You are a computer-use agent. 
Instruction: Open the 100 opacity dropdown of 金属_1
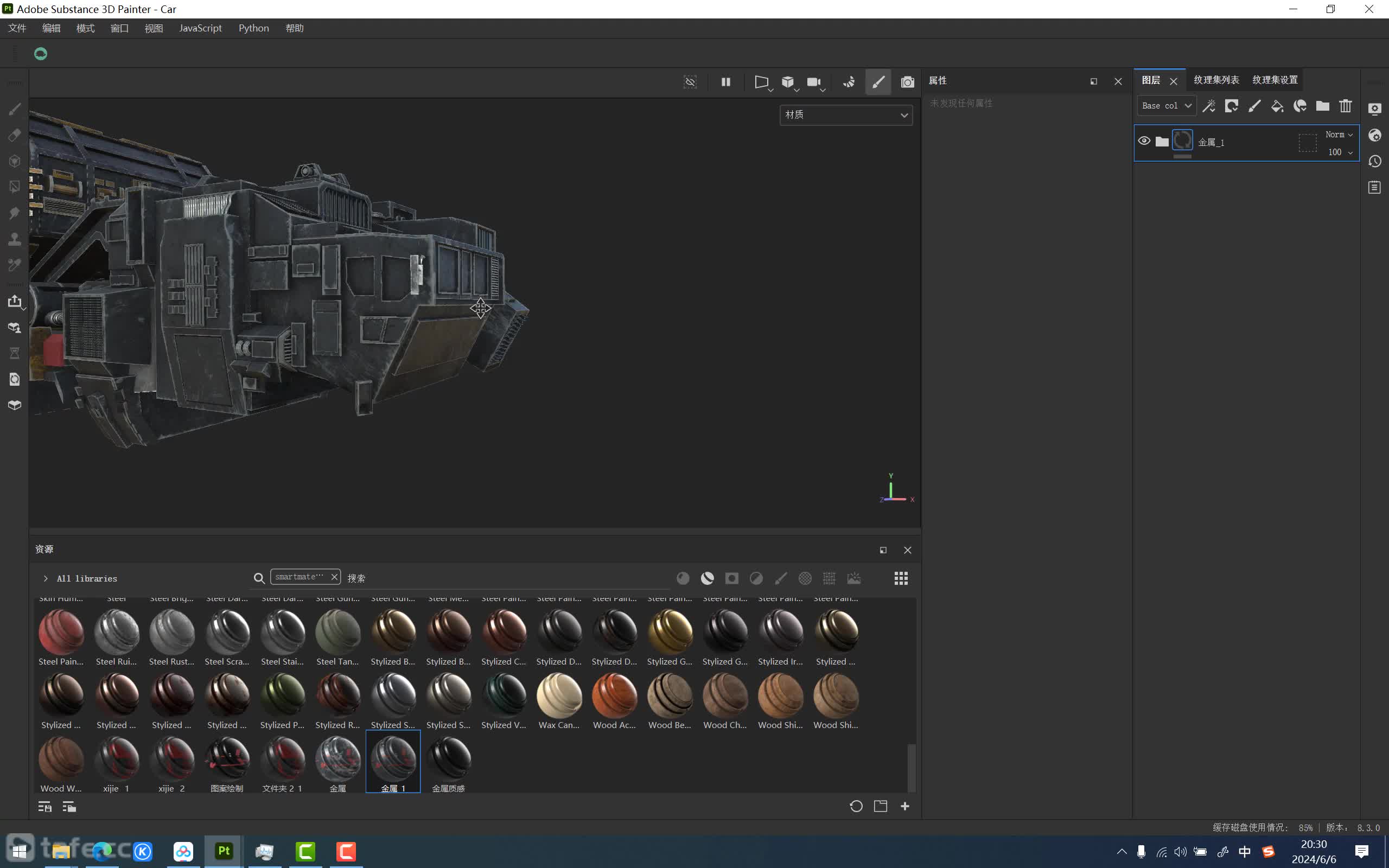point(1341,152)
